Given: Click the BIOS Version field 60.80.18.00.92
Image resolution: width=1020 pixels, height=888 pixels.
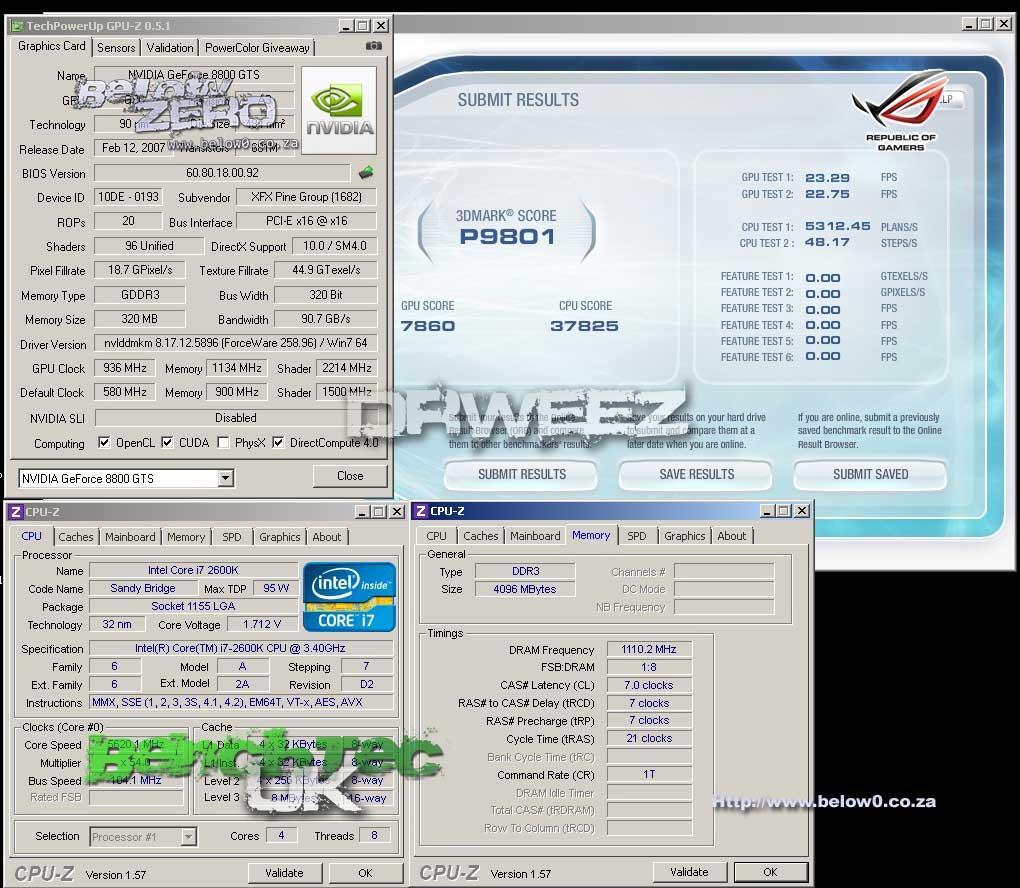Looking at the screenshot, I should coord(222,173).
